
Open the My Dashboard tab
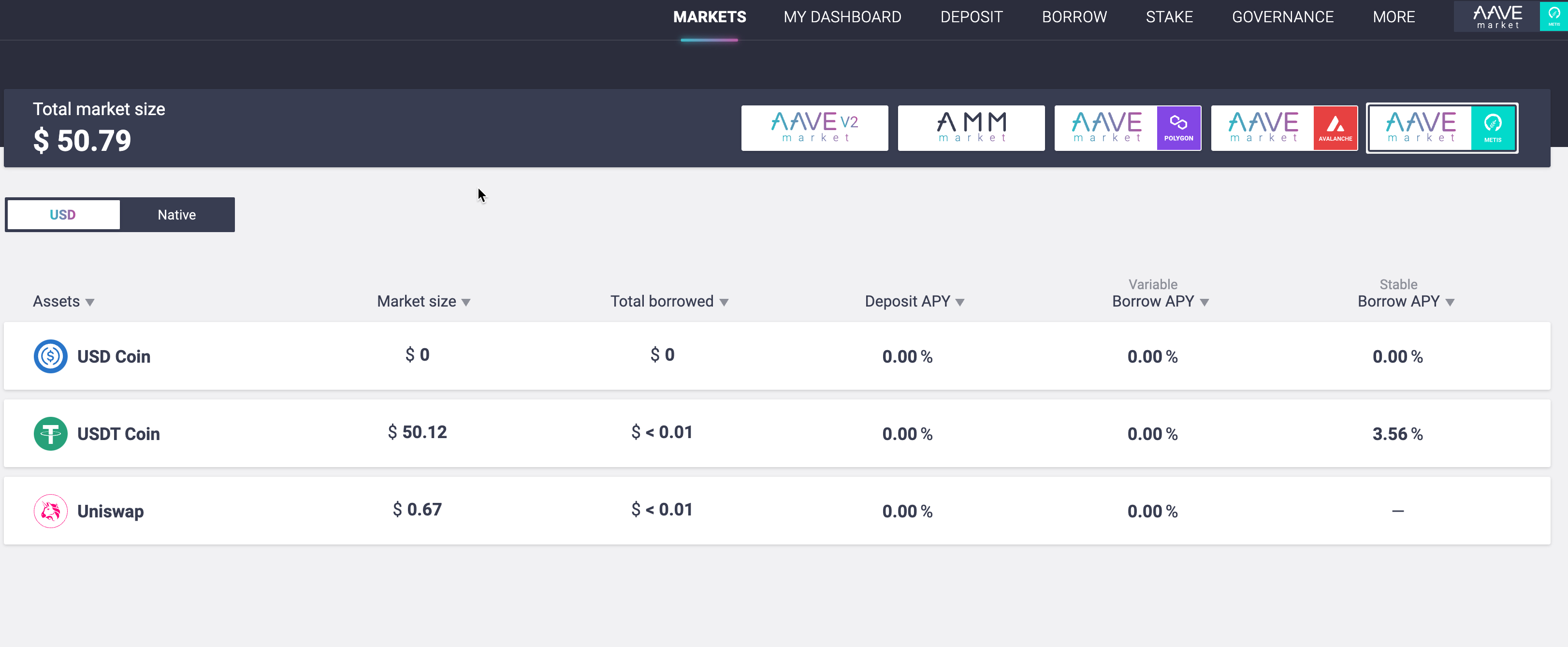[842, 17]
